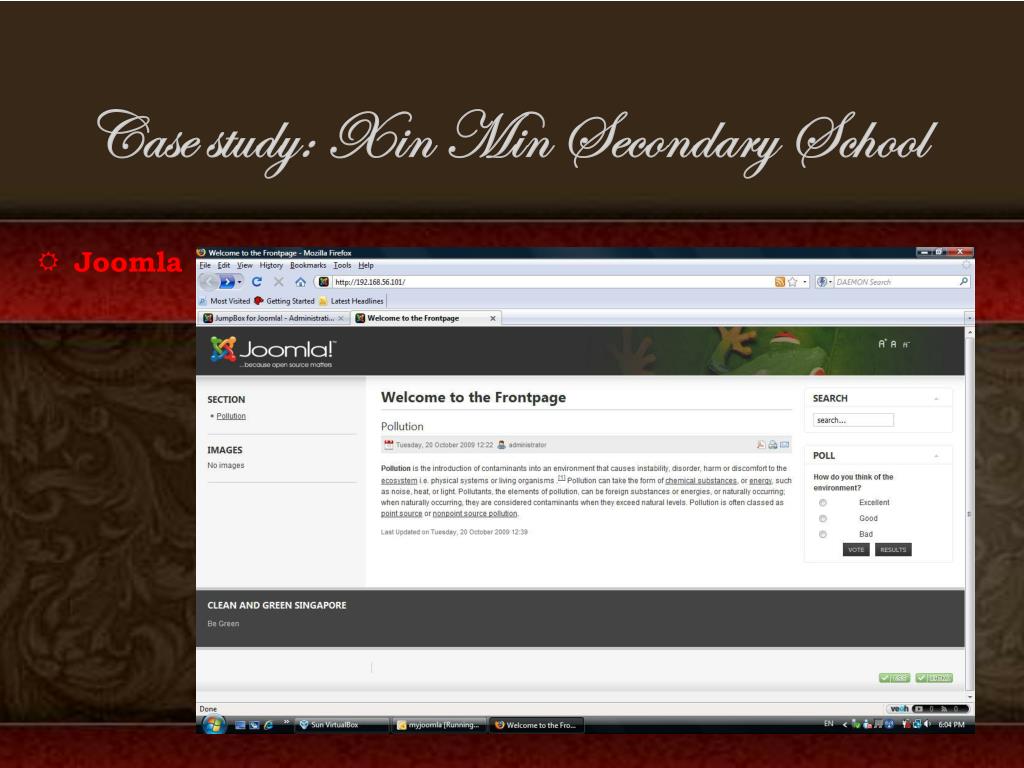Image resolution: width=1024 pixels, height=768 pixels.
Task: Switch to the myjoomla [Running] taskbar button
Action: [440, 725]
